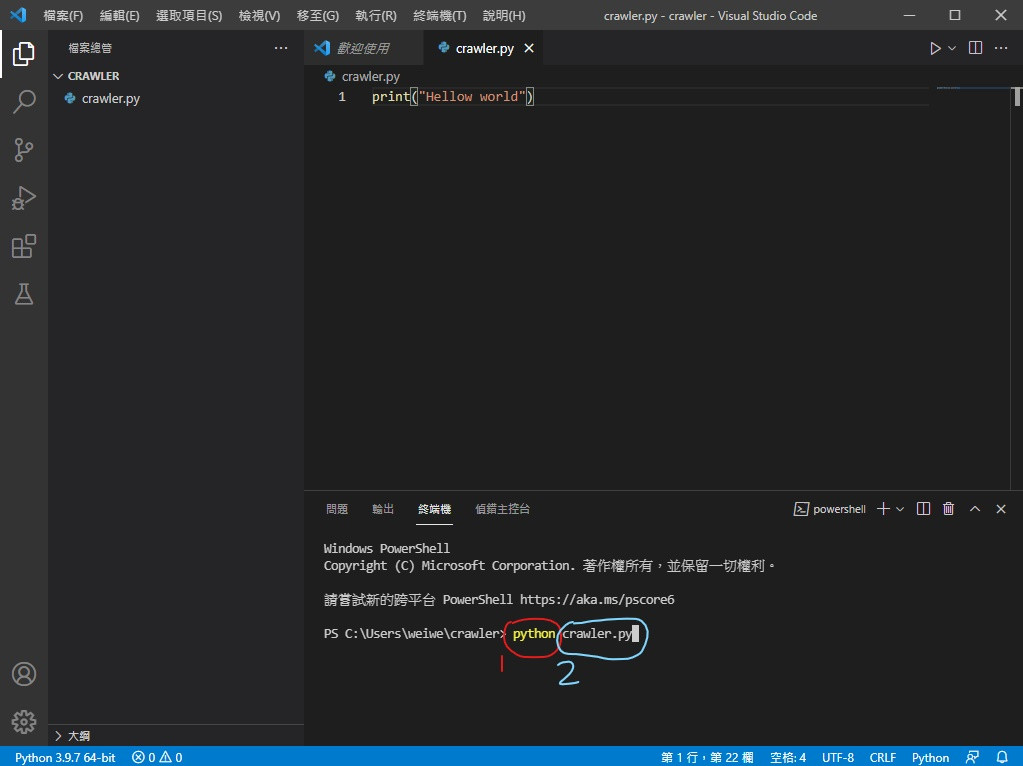Click the VS Code logo in title bar
The height and width of the screenshot is (766, 1023).
[18, 15]
